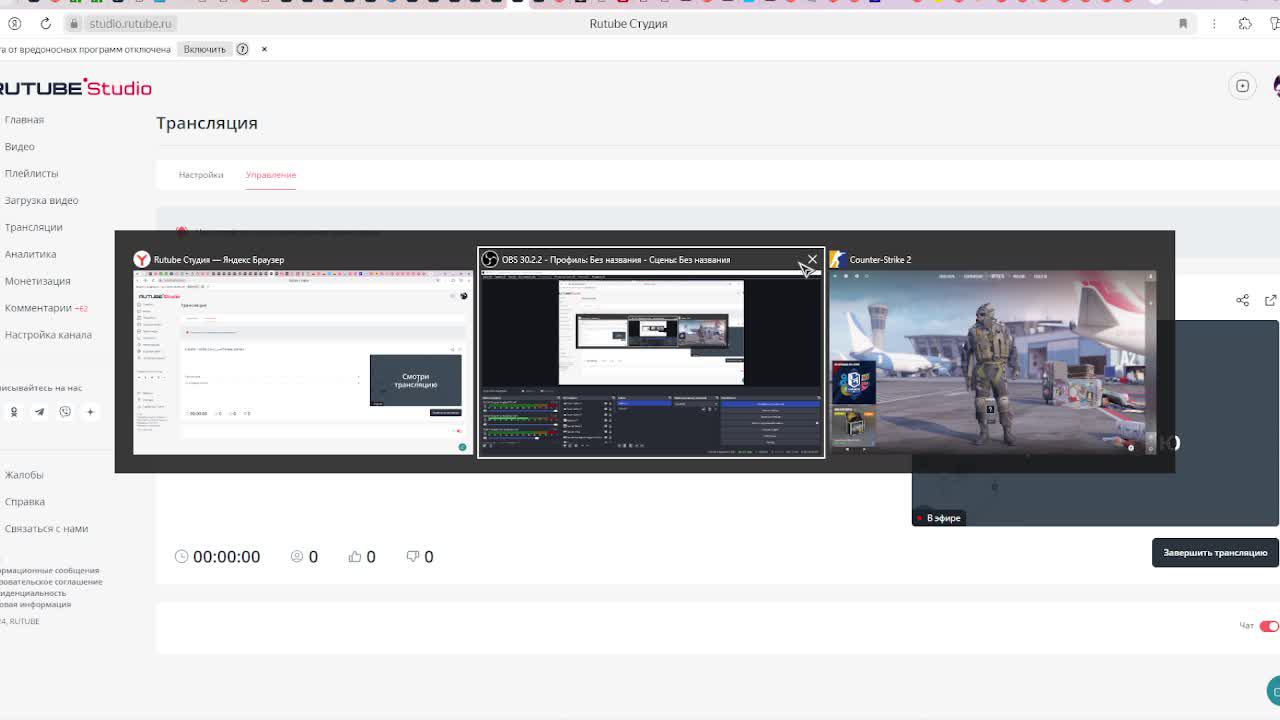Click the likes thumbs-up icon
The height and width of the screenshot is (720, 1280).
354,556
